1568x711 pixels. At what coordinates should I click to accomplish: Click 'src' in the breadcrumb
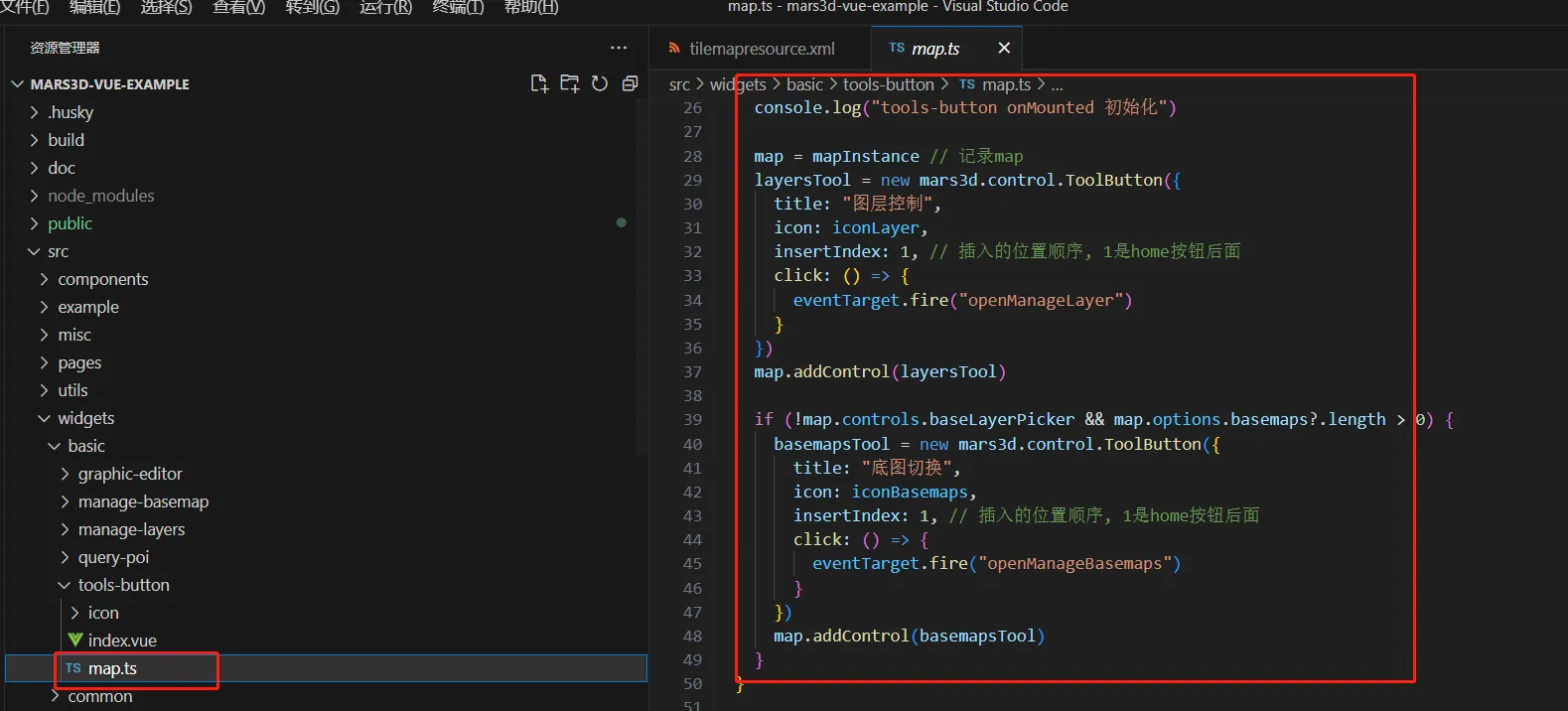tap(679, 85)
